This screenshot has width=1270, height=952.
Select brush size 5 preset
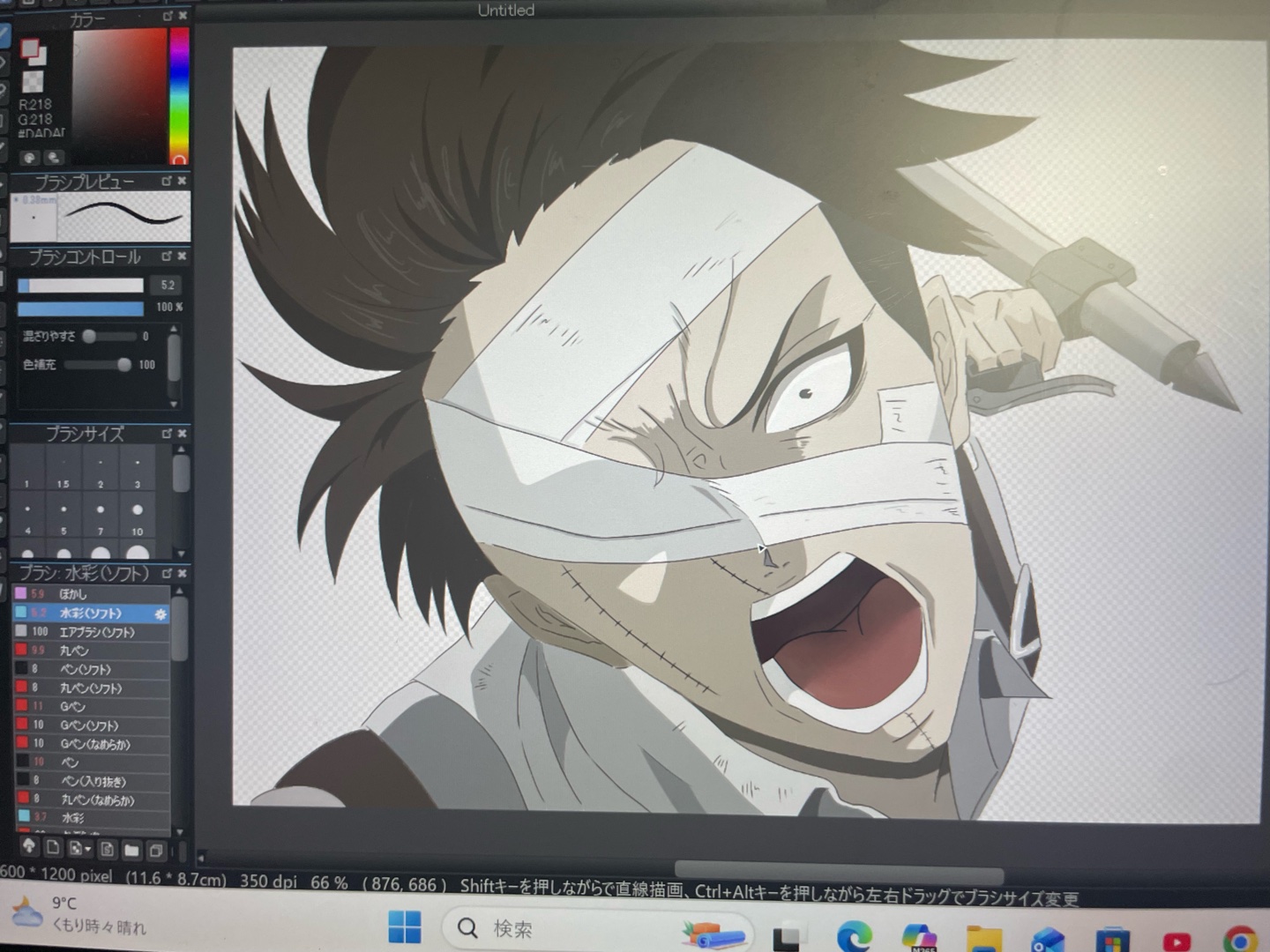(x=63, y=510)
